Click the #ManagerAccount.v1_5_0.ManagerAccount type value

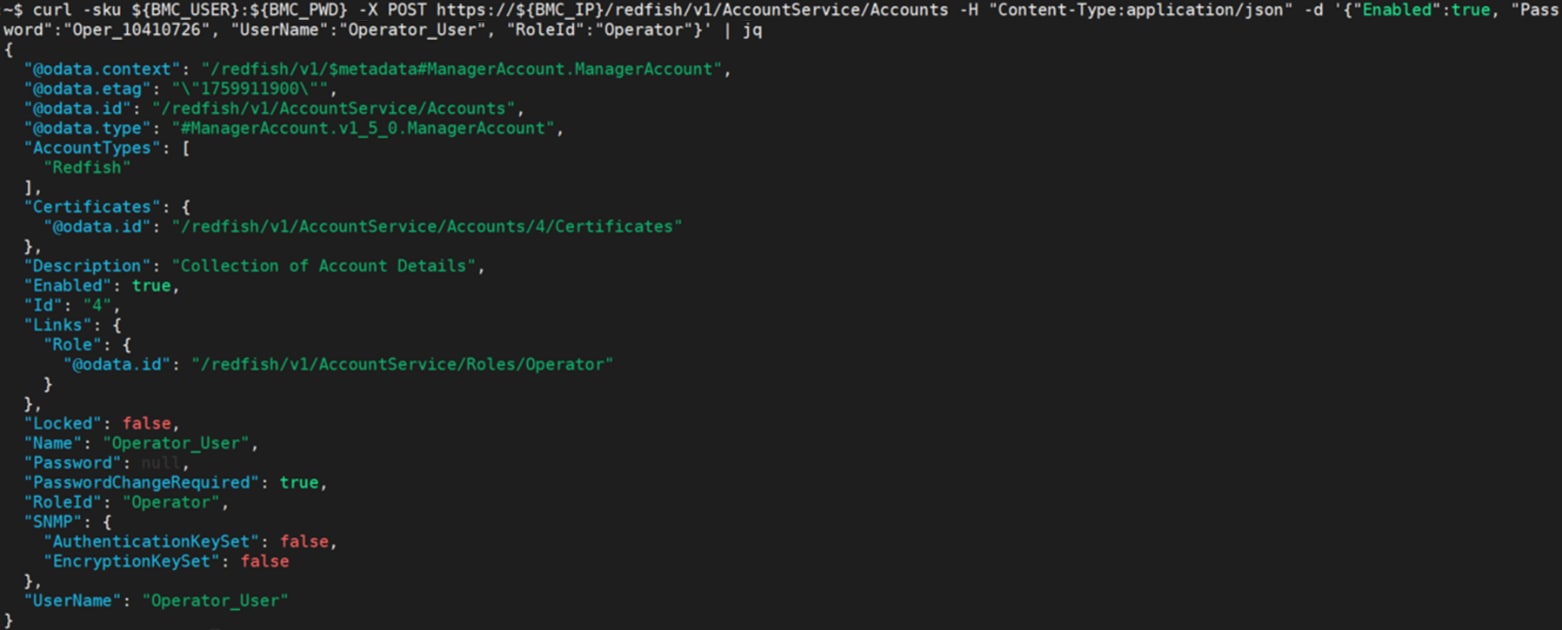point(358,128)
